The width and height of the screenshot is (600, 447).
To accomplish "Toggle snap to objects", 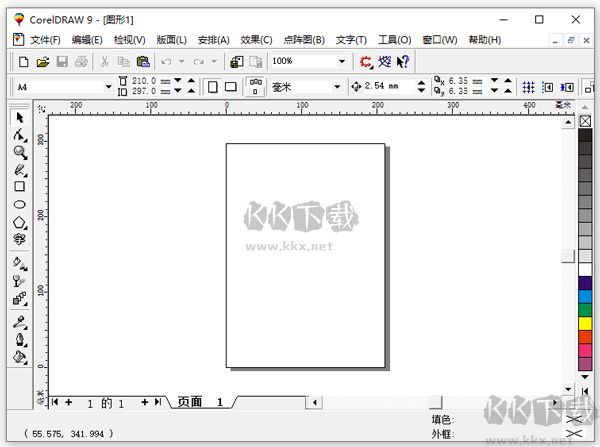I will click(x=567, y=87).
